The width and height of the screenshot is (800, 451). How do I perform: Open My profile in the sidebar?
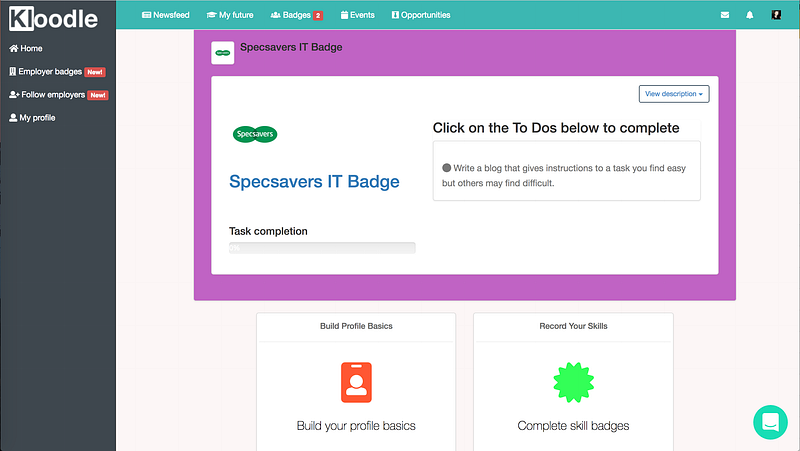32,118
